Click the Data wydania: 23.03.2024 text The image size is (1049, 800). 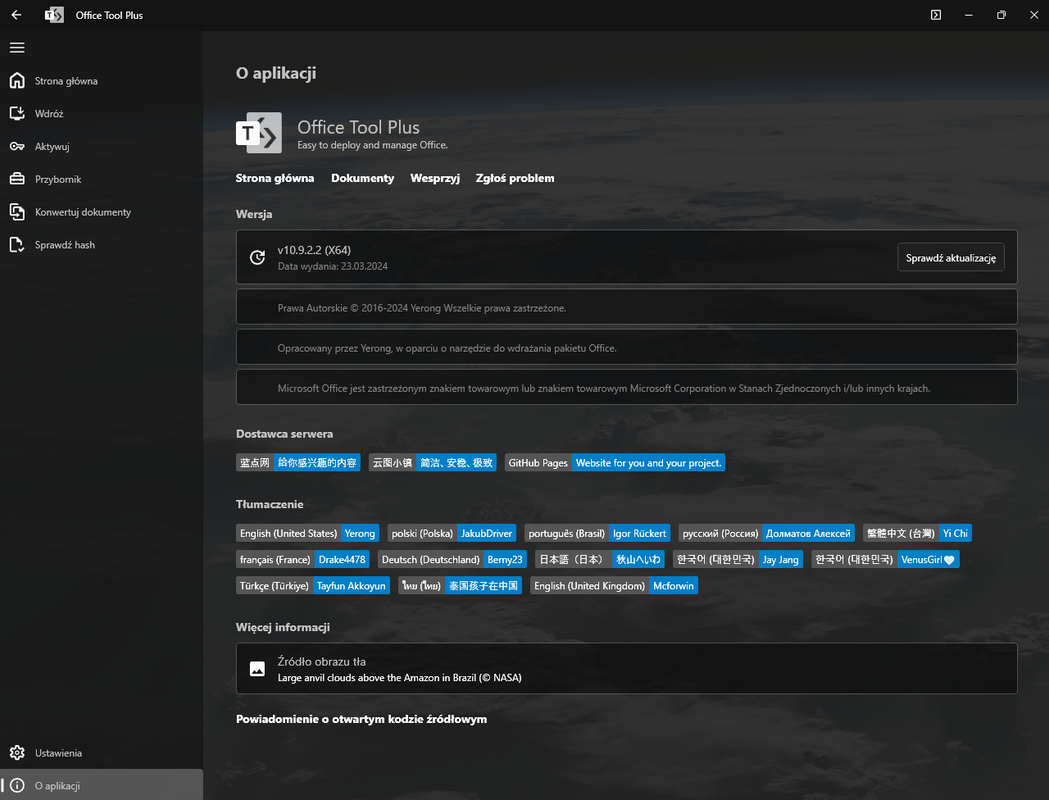click(332, 266)
